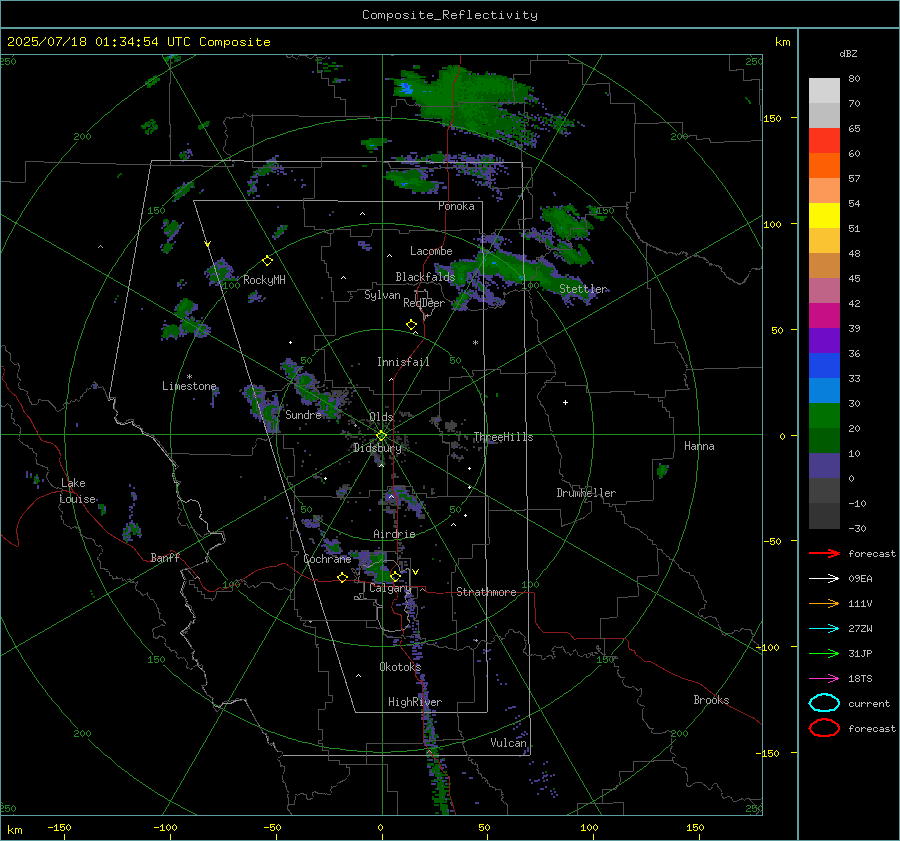Click the yellow radar-center diamond near Olds
The image size is (900, 841).
(x=381, y=436)
